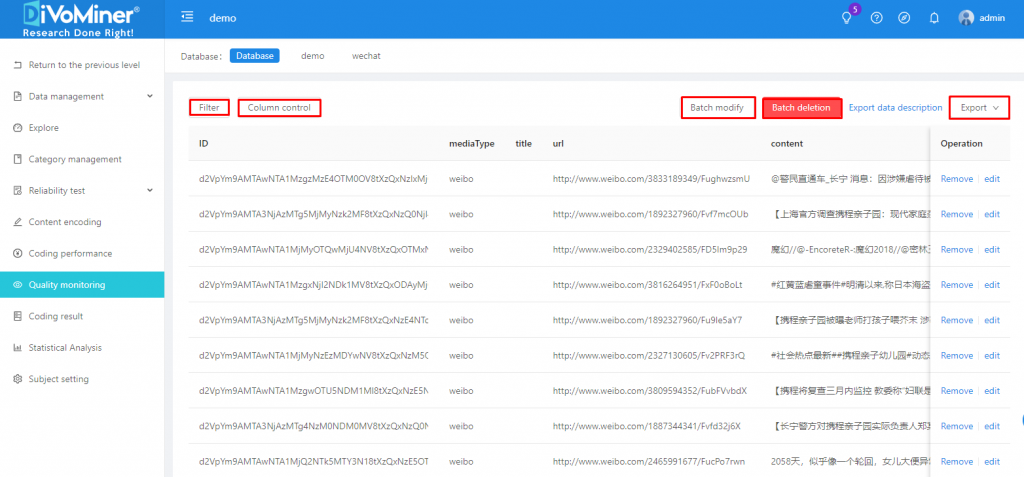Open the help question mark icon
The height and width of the screenshot is (477, 1024).
click(877, 18)
